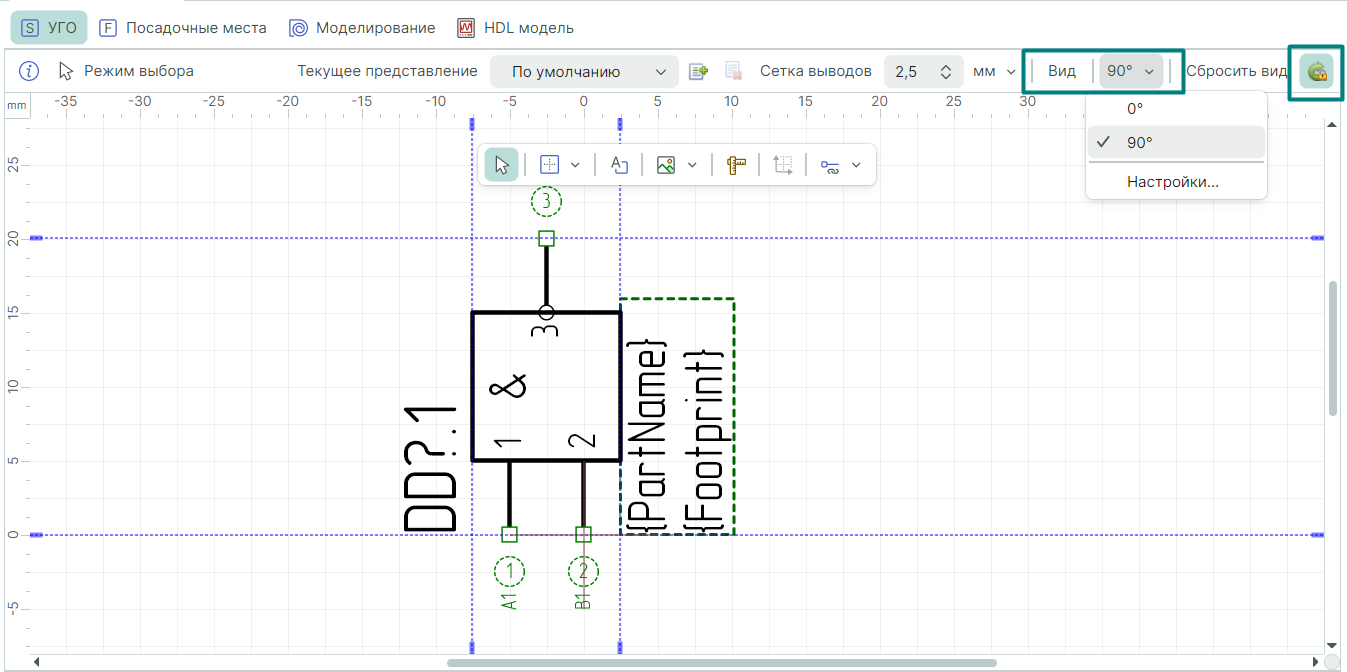Click the insert image tool icon
1348x672 pixels.
(x=666, y=165)
